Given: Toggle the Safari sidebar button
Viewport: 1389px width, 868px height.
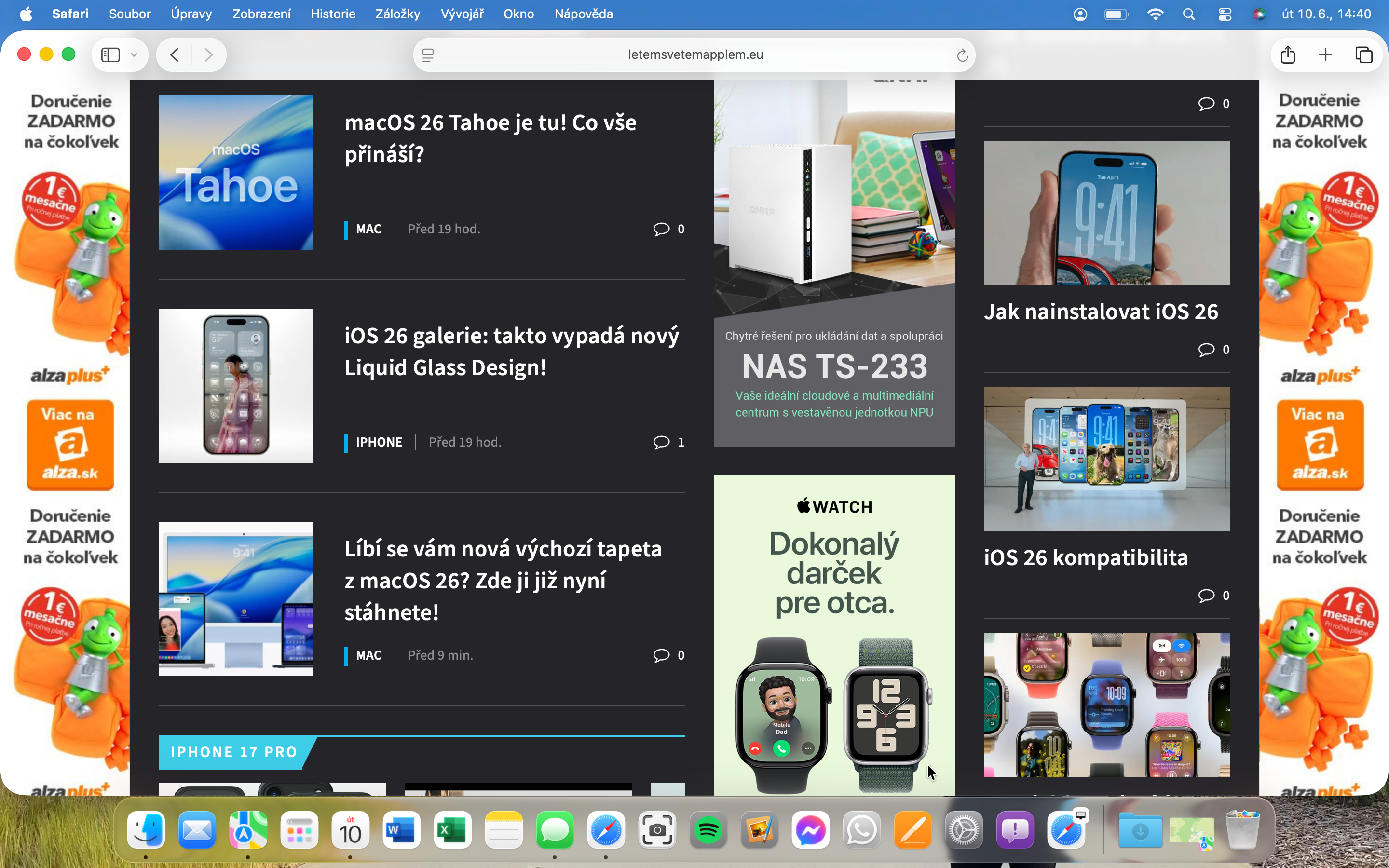Looking at the screenshot, I should point(110,54).
